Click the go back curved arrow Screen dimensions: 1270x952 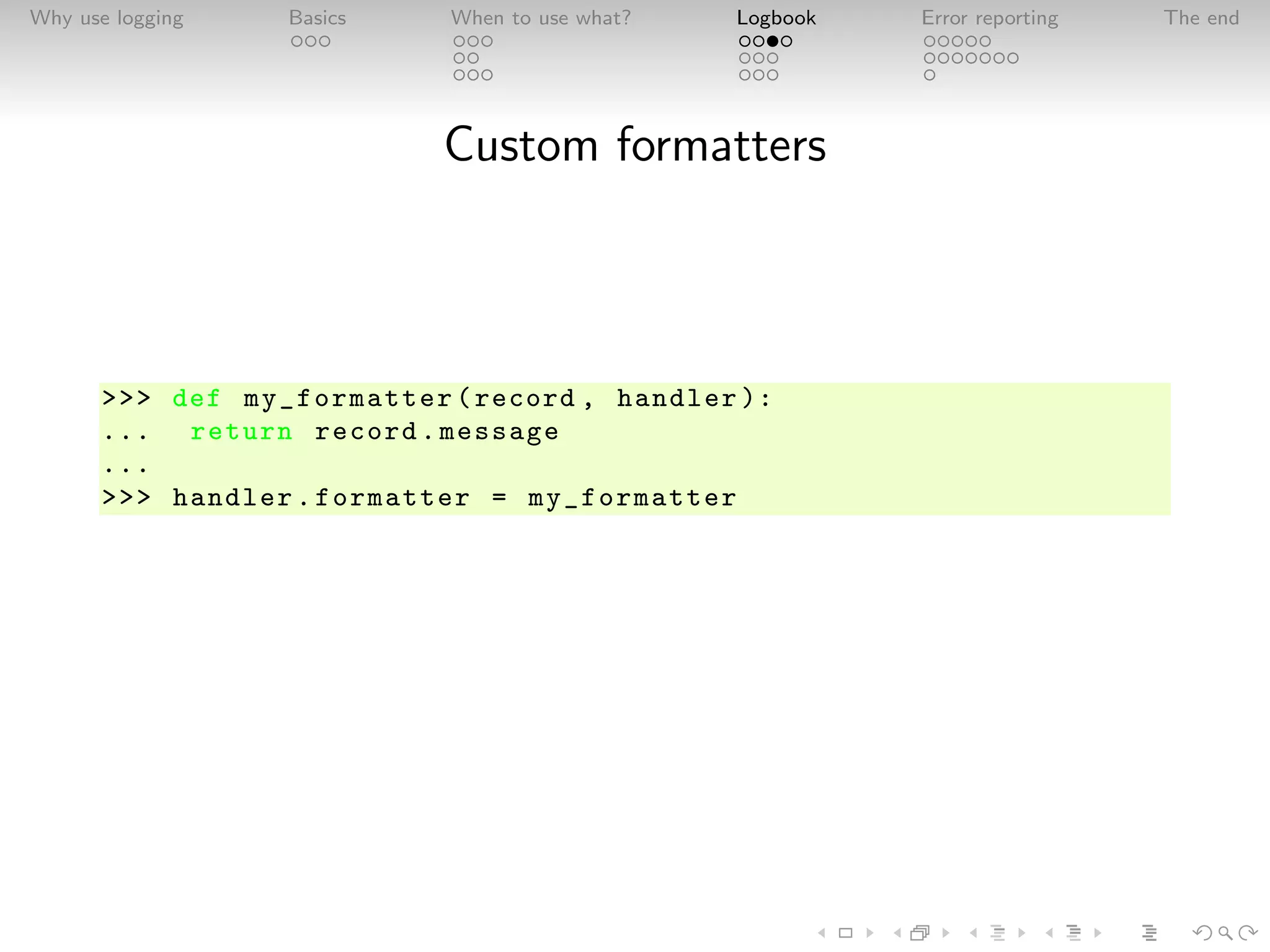click(x=1202, y=933)
